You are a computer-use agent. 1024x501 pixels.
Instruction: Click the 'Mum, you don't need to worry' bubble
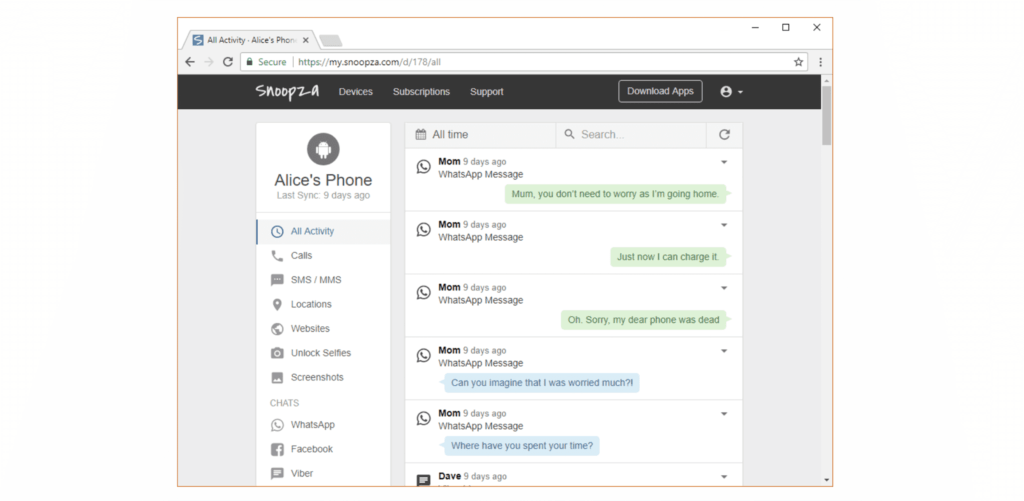(x=616, y=194)
